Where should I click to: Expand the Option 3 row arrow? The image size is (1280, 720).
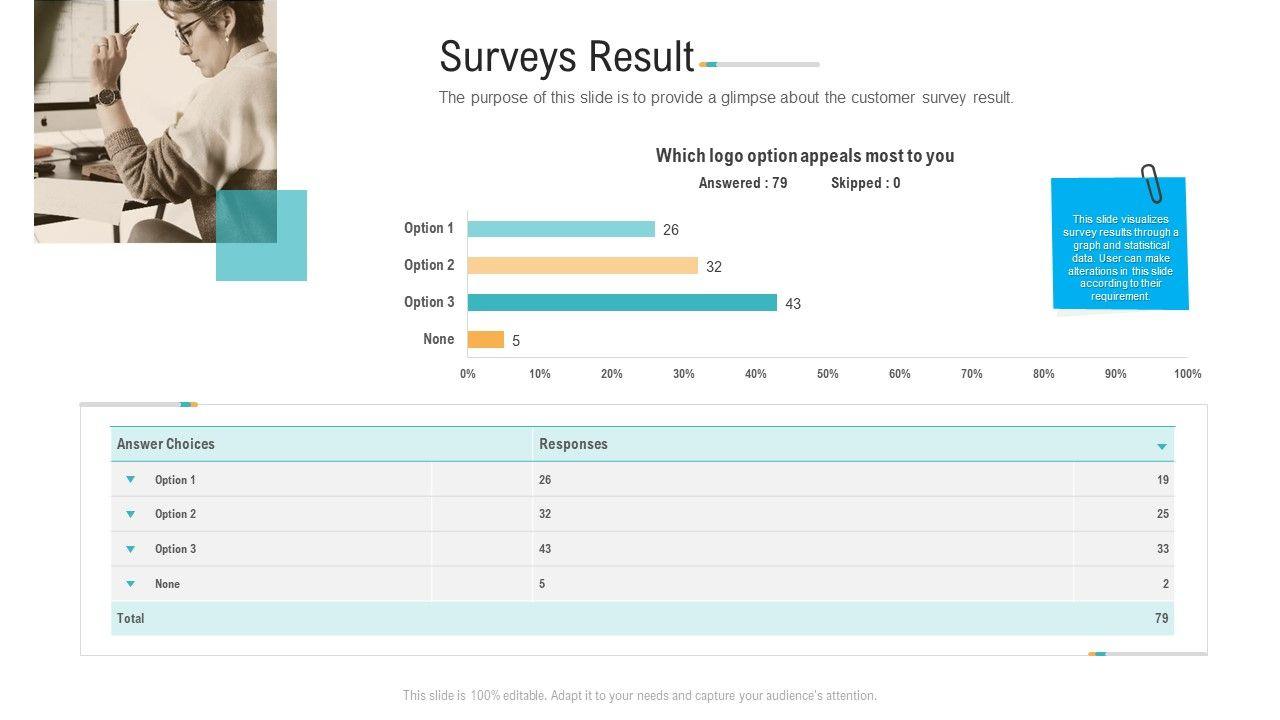pos(130,549)
